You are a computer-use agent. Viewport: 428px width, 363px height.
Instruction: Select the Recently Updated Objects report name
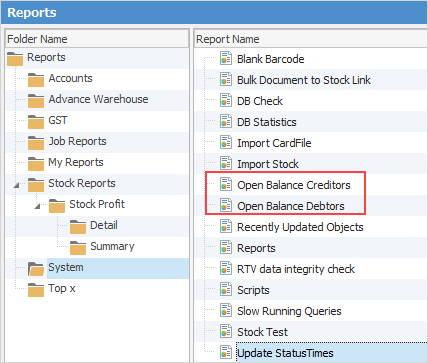pos(300,227)
